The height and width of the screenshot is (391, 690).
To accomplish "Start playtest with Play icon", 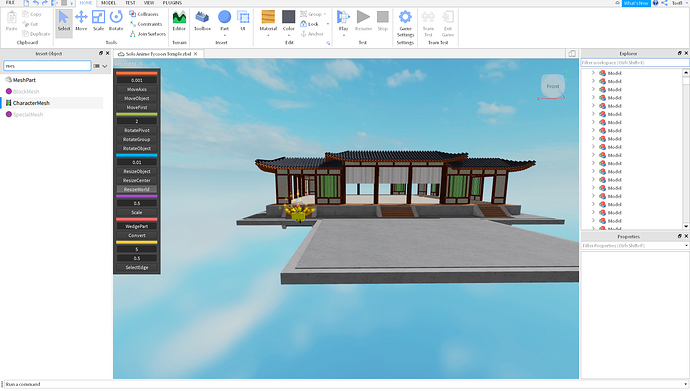I will click(343, 17).
